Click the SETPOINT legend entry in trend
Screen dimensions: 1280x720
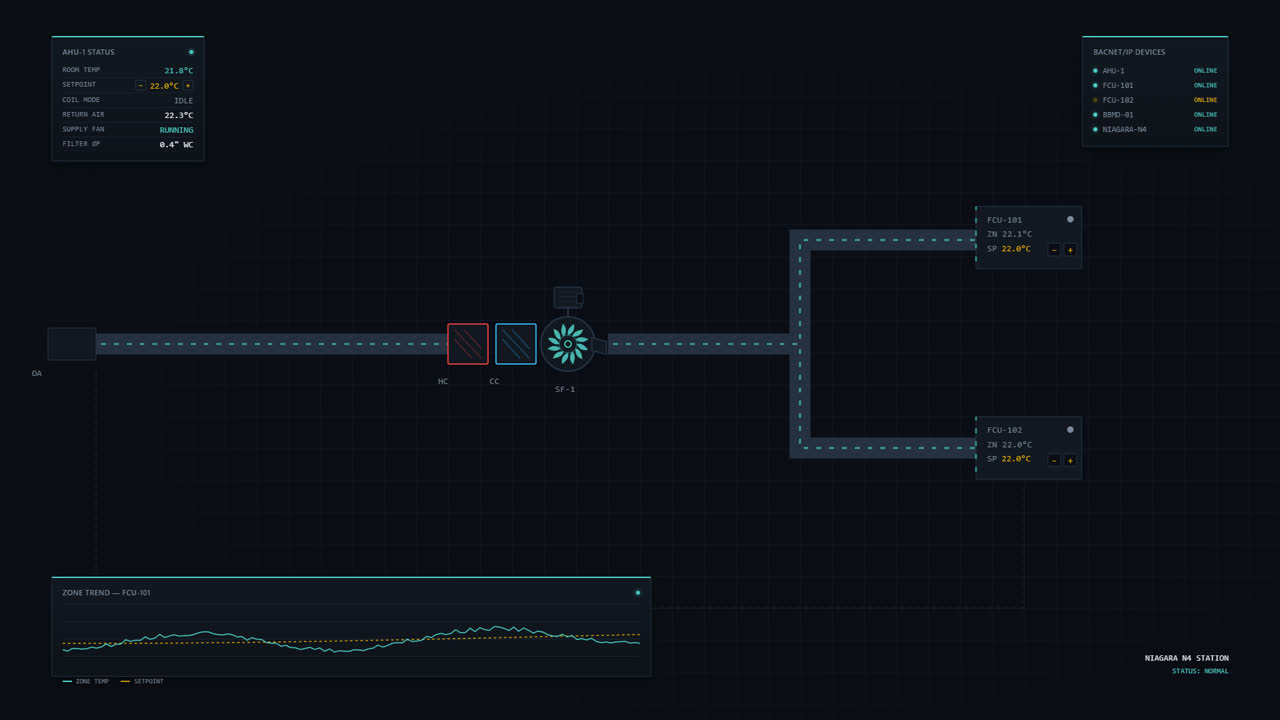pyautogui.click(x=142, y=681)
